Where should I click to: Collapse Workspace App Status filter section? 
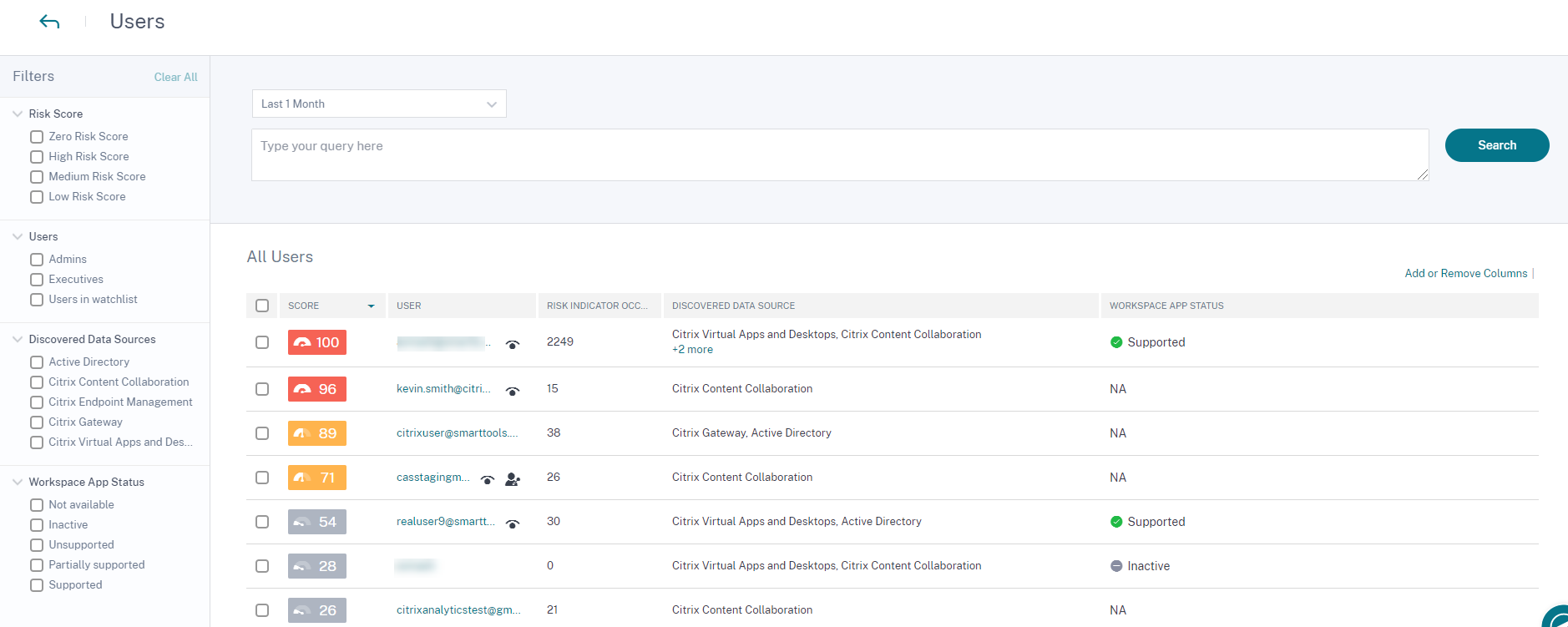[18, 482]
